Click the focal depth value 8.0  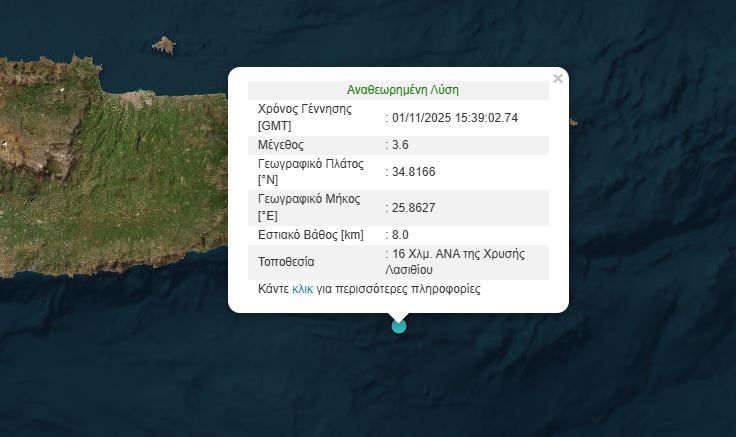click(400, 235)
